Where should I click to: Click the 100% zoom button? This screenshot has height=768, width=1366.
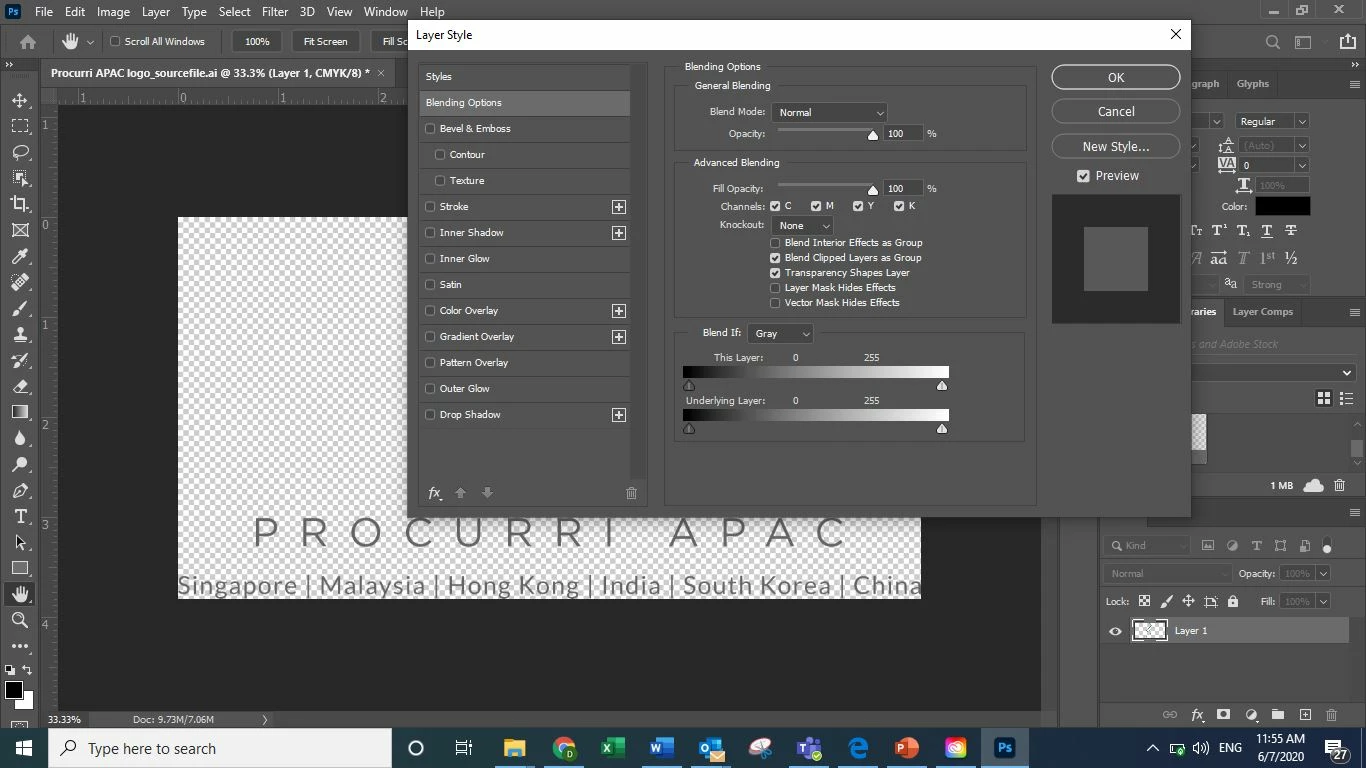tap(257, 42)
